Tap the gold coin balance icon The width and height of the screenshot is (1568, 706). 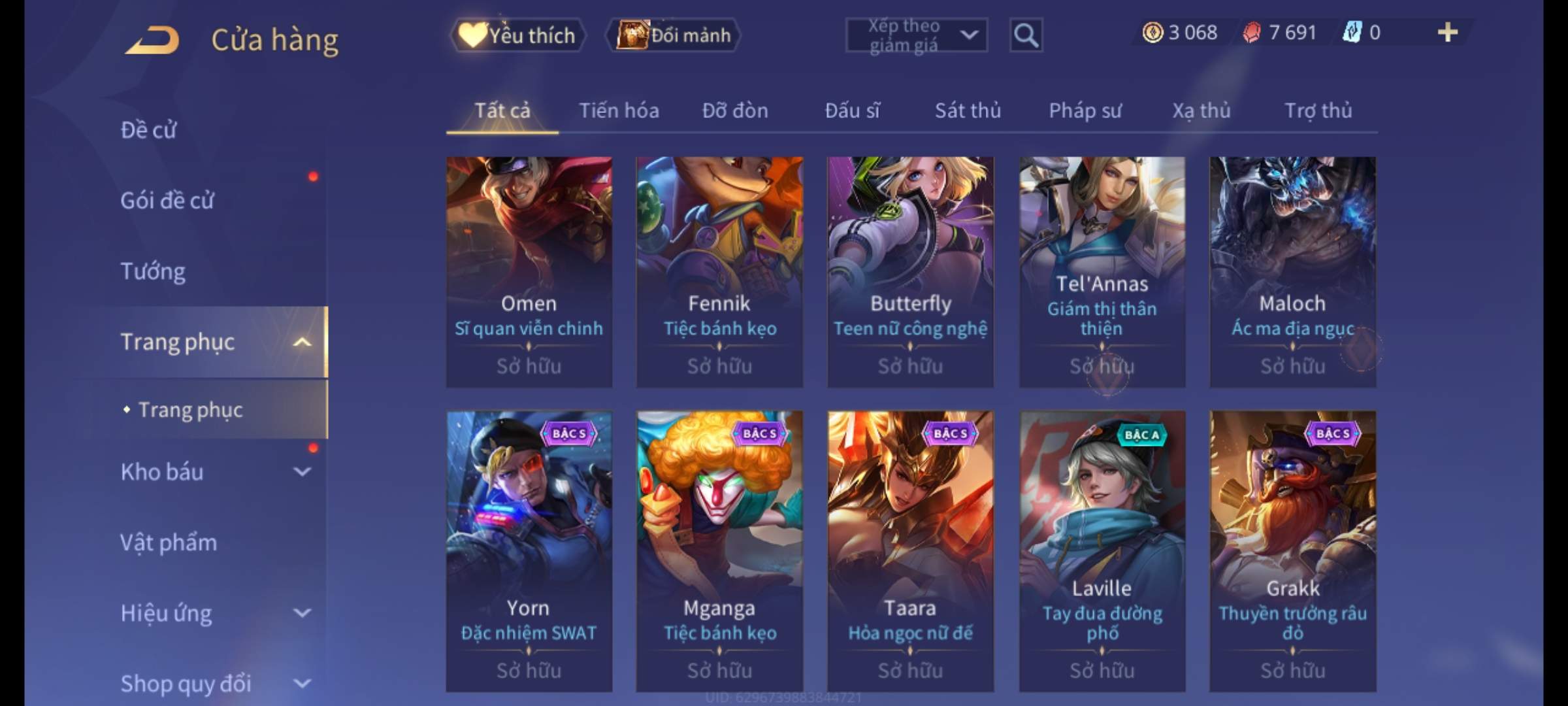(1152, 32)
